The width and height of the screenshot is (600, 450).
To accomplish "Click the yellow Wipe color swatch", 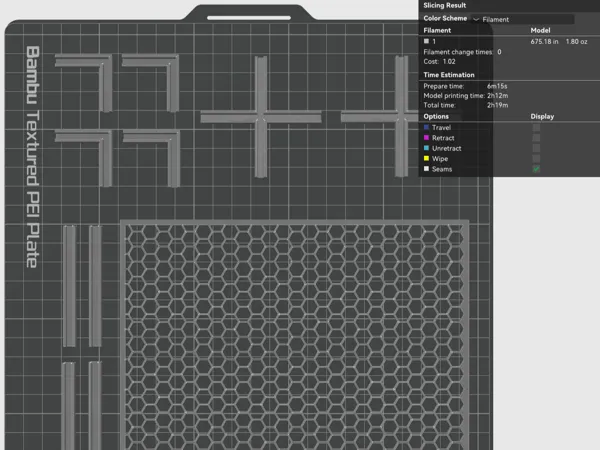I will pyautogui.click(x=426, y=158).
